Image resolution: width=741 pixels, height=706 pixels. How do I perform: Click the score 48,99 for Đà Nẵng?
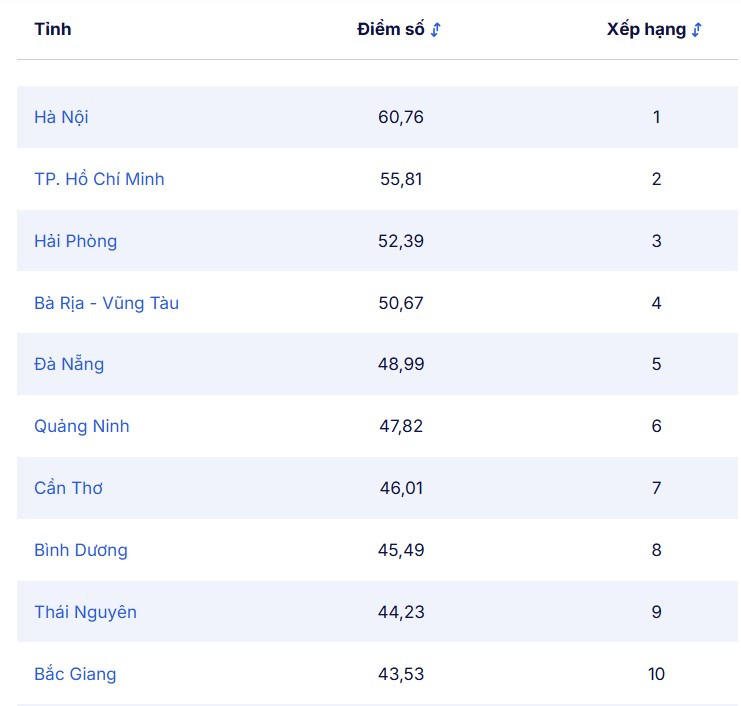coord(401,364)
